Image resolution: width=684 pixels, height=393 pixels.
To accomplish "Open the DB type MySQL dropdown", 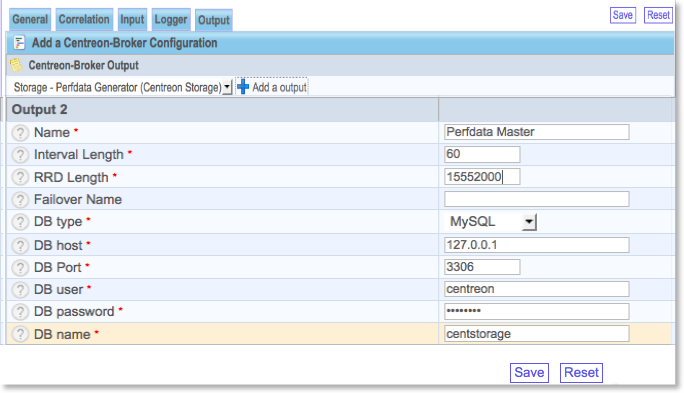I will click(491, 222).
